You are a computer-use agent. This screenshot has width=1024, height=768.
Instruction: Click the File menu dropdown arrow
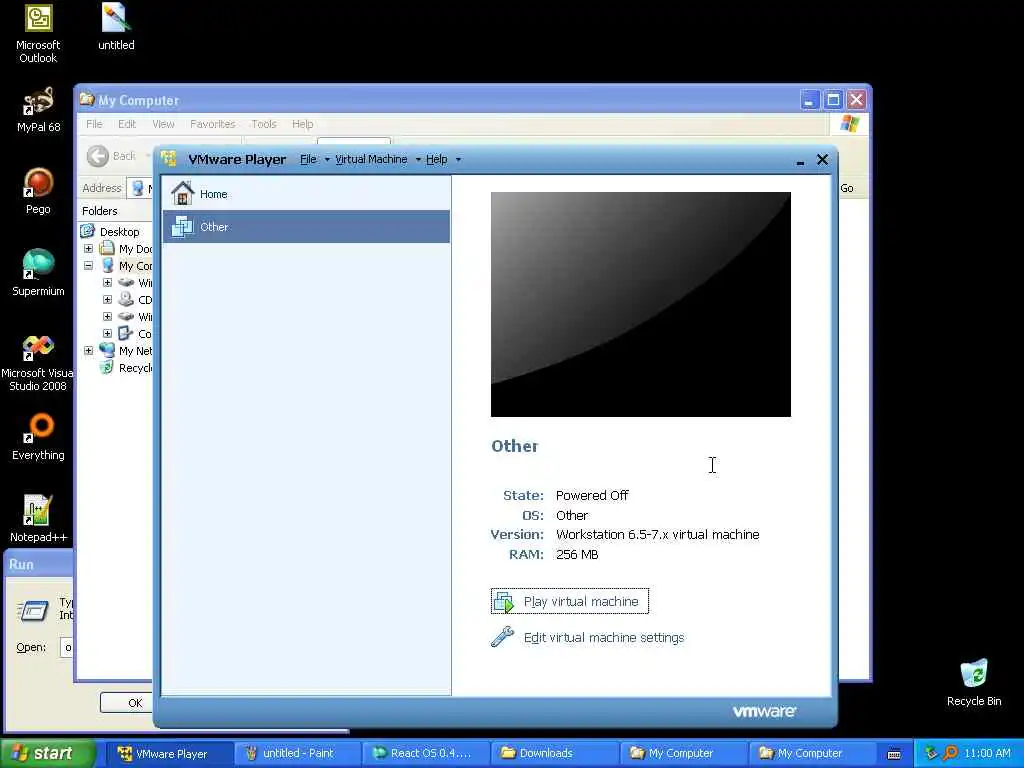(x=327, y=160)
